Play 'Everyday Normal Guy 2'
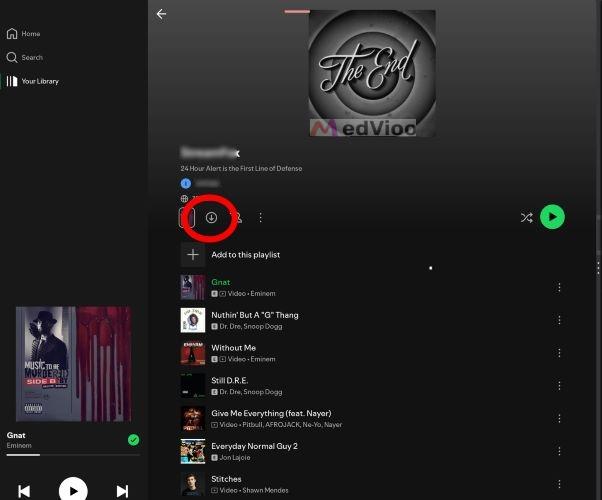The image size is (602, 500). (x=254, y=446)
